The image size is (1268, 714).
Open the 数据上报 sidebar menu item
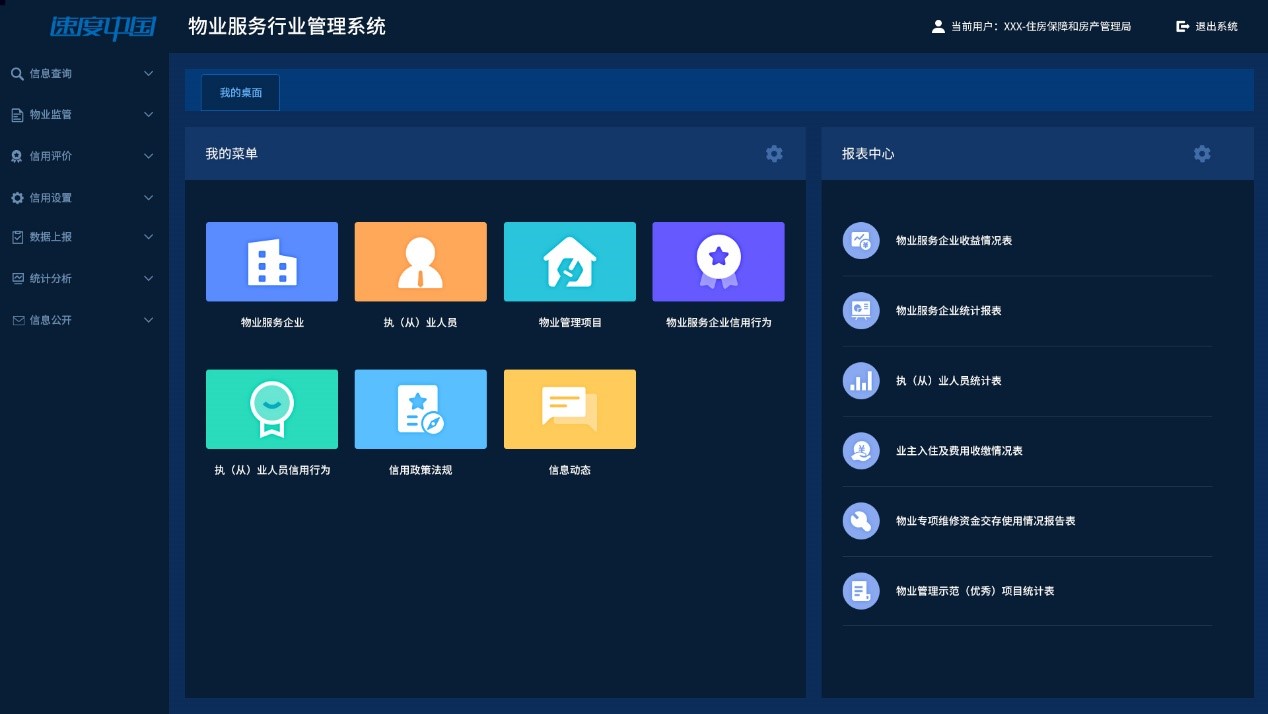coord(51,237)
